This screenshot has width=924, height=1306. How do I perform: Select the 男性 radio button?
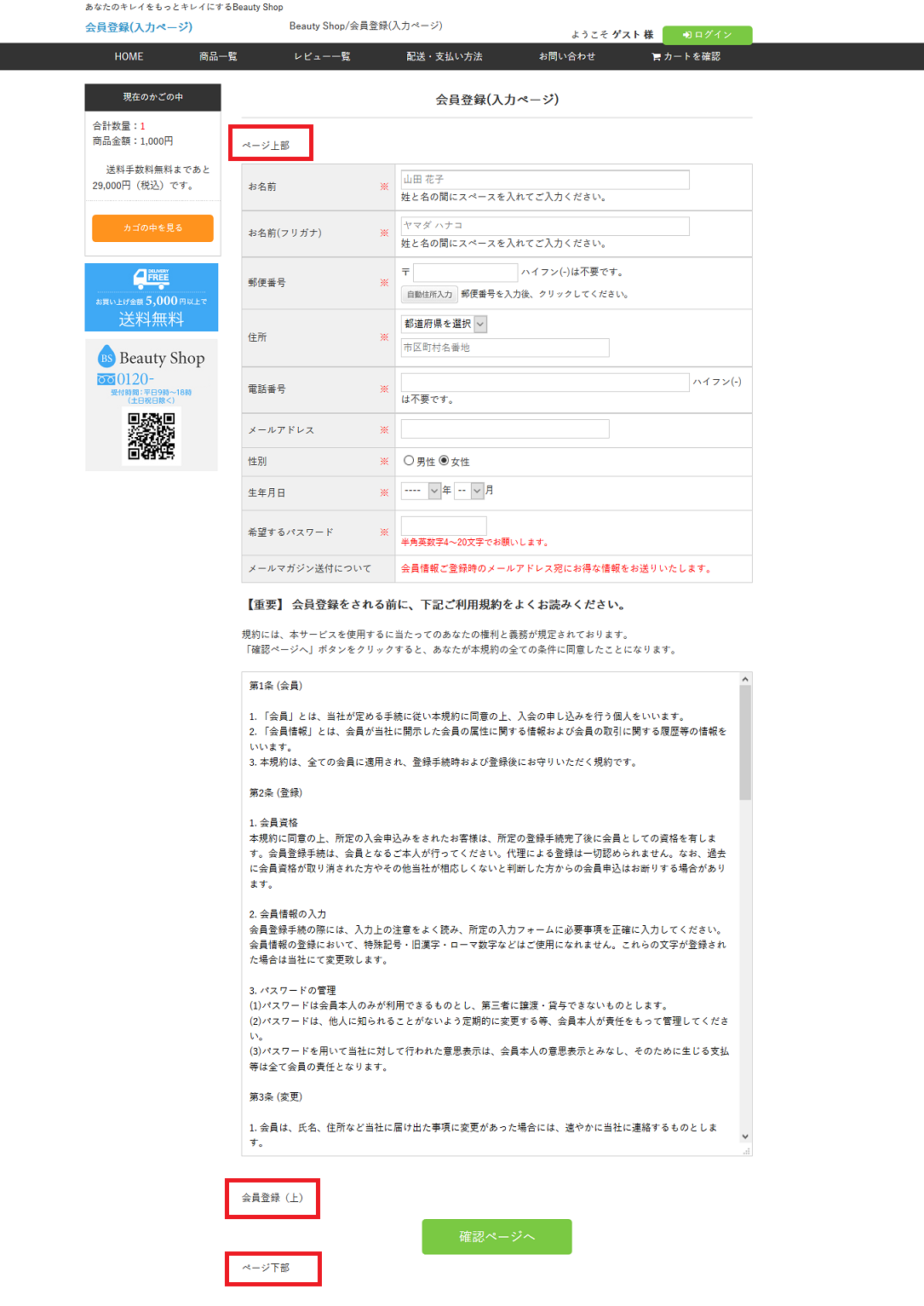[409, 461]
